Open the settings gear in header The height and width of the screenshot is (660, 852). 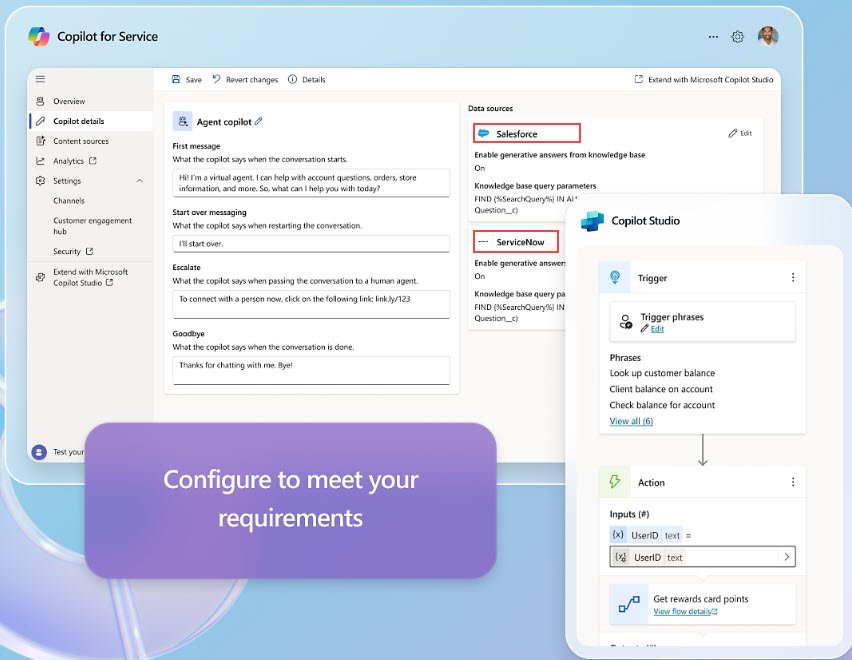click(x=737, y=37)
